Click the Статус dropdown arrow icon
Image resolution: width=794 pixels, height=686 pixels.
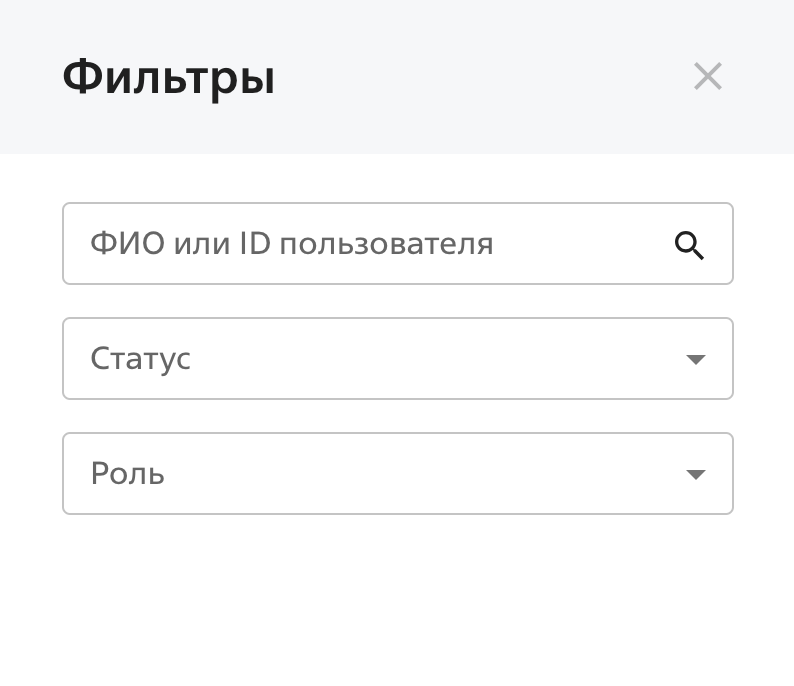[696, 360]
